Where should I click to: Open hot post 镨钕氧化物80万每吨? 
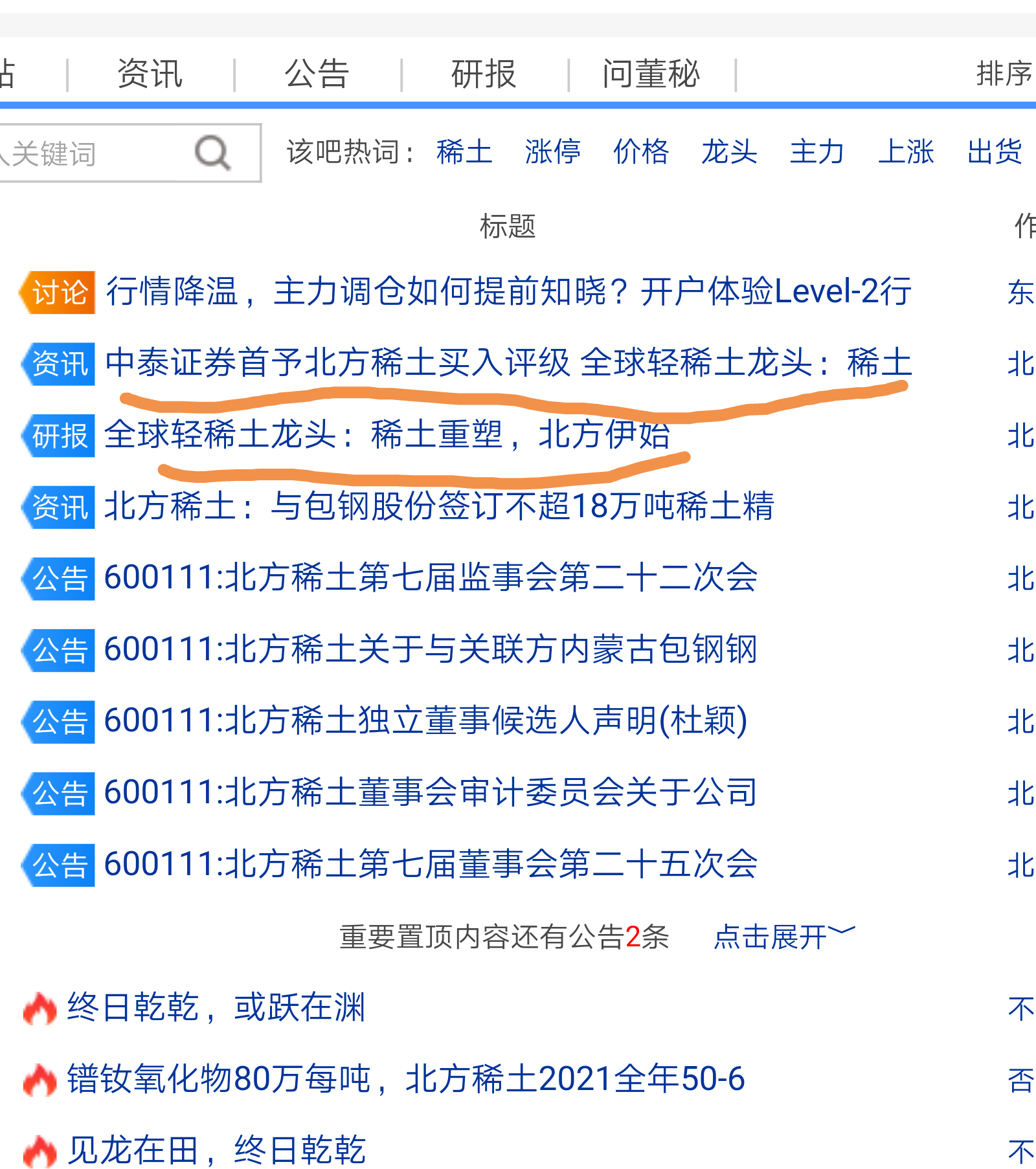click(x=407, y=1079)
